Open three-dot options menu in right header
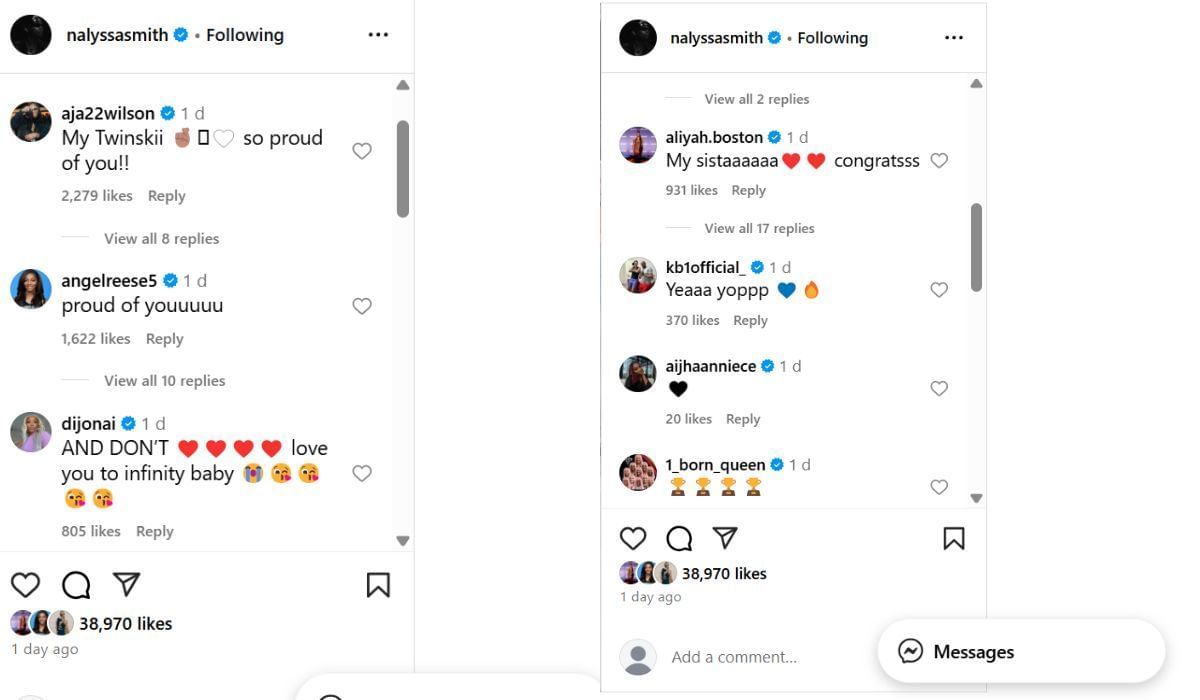 pos(954,38)
